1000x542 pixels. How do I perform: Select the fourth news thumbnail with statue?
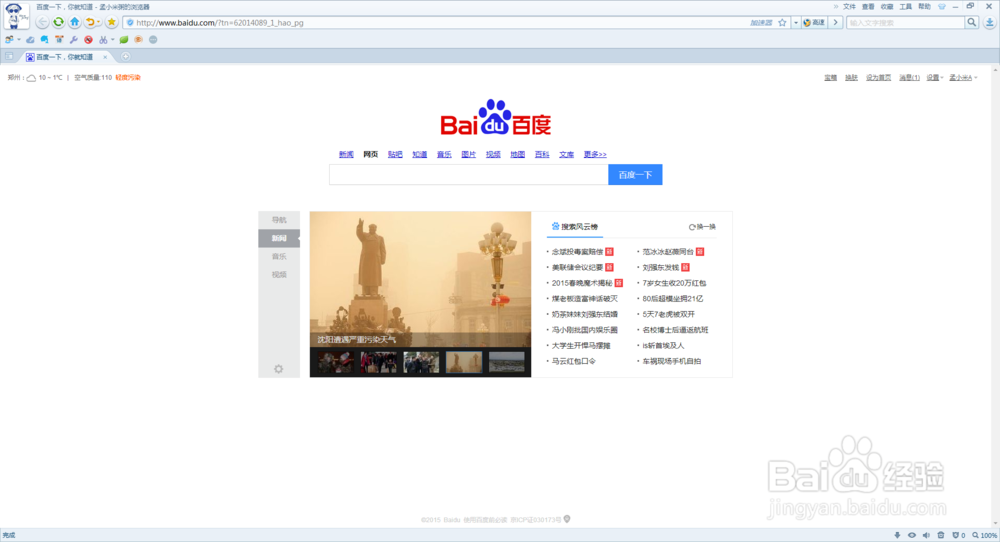coord(464,362)
